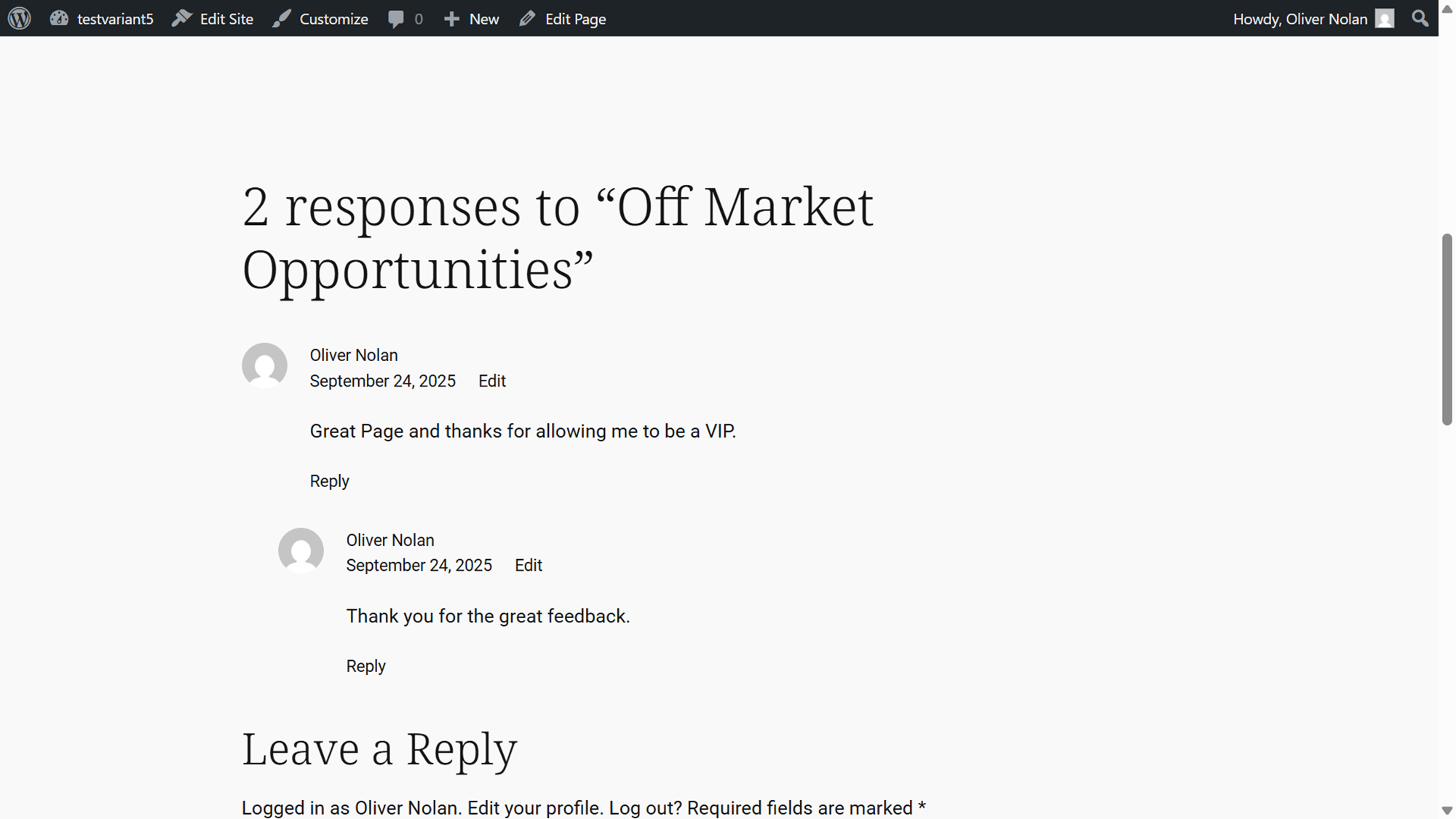1456x819 pixels.
Task: Click the WordPress logo icon
Action: click(20, 18)
